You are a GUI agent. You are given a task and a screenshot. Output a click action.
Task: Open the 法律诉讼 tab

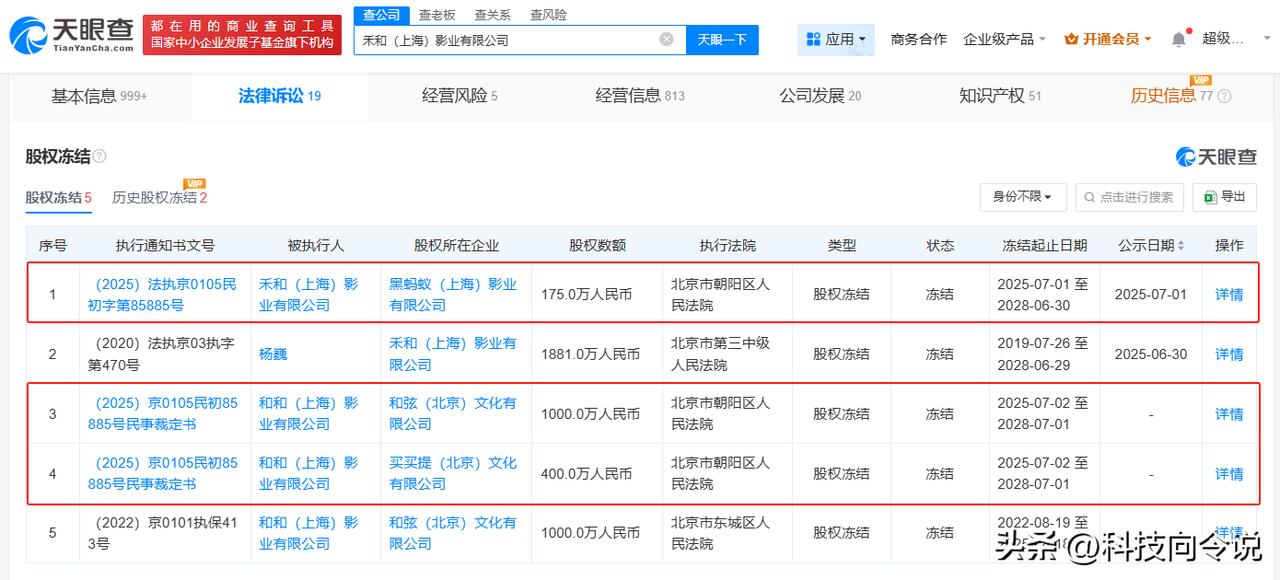click(279, 96)
